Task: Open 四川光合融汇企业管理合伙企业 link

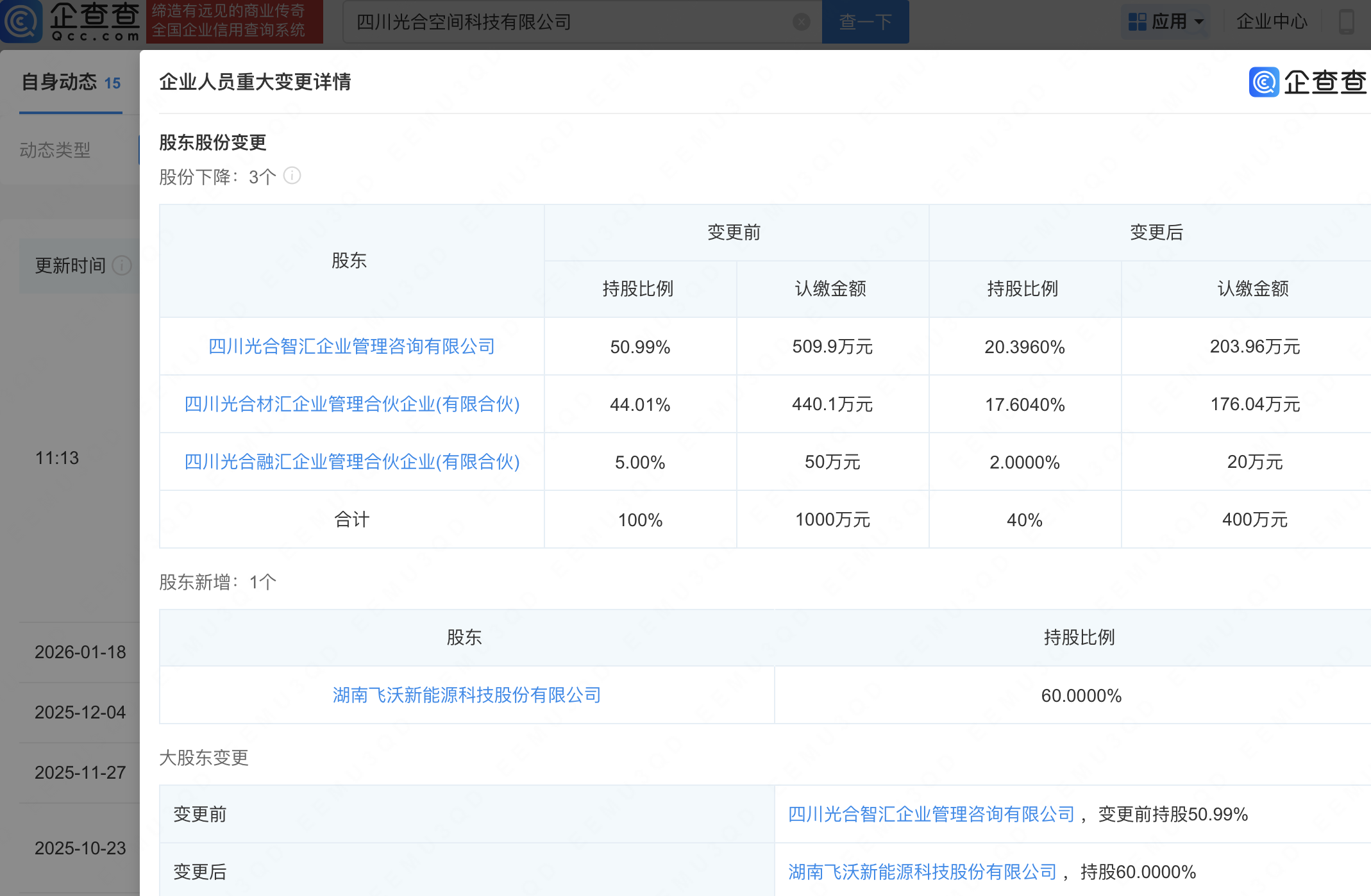Action: click(x=351, y=462)
